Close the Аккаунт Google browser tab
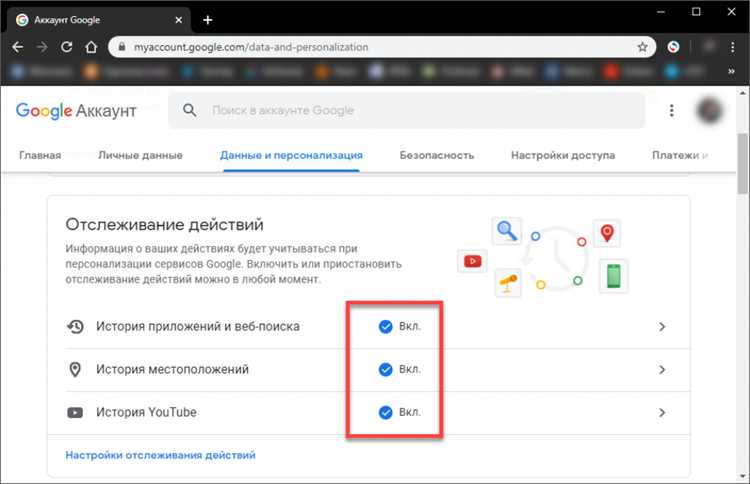Screen dimensions: 750x484 178,20
